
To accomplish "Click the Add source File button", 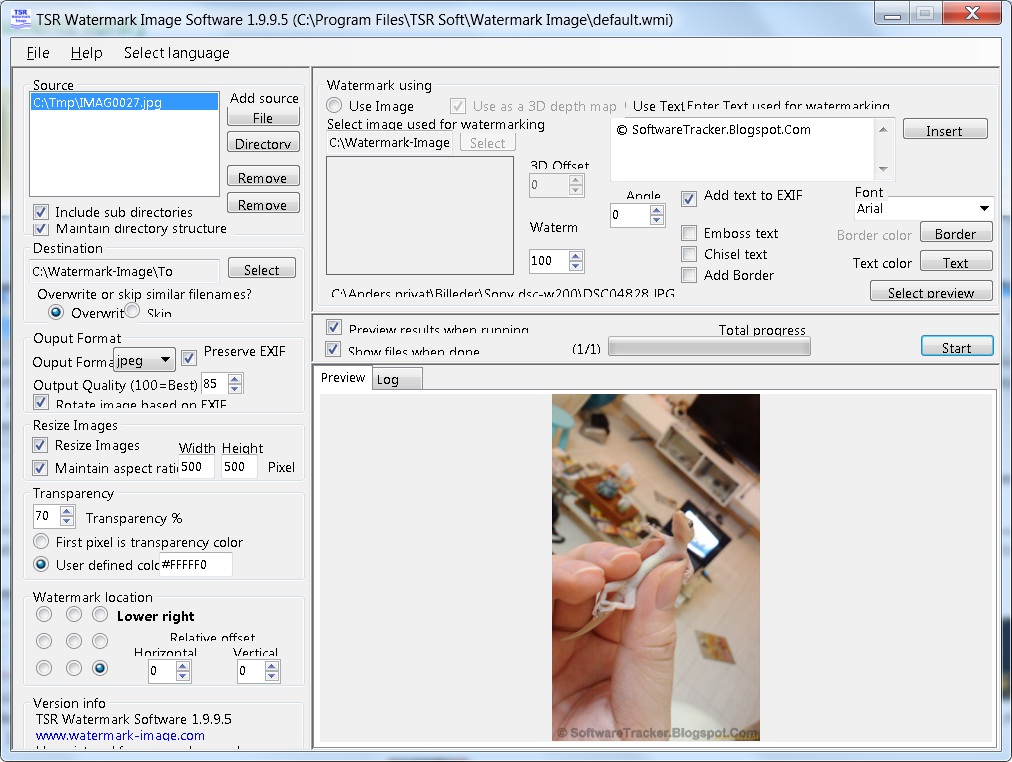I will point(263,117).
